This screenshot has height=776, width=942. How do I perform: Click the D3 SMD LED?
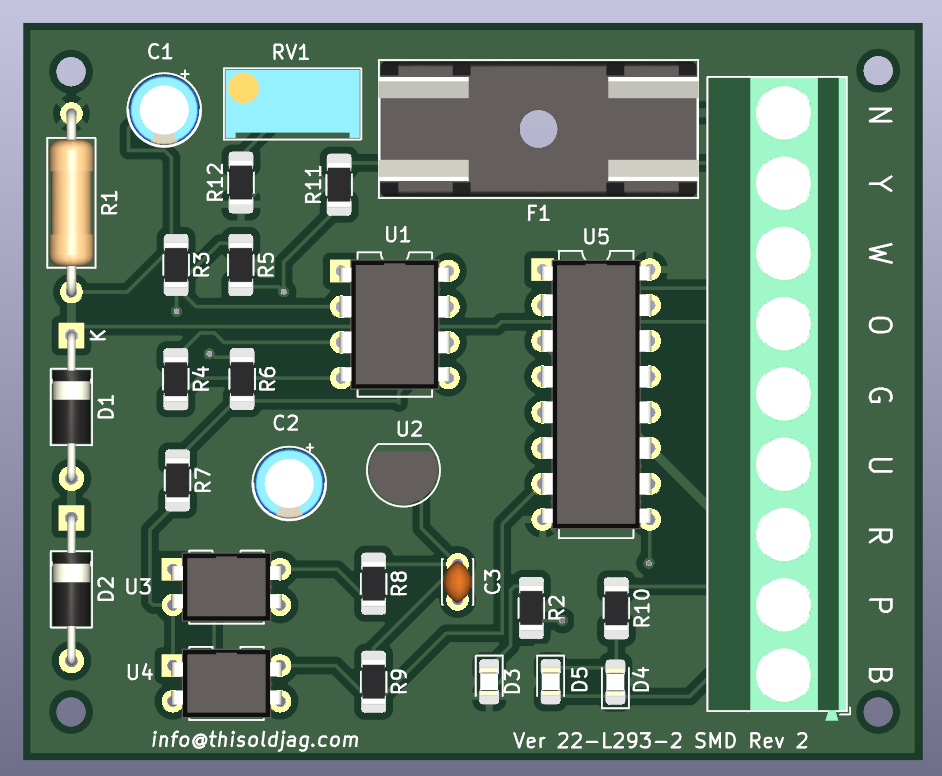489,681
